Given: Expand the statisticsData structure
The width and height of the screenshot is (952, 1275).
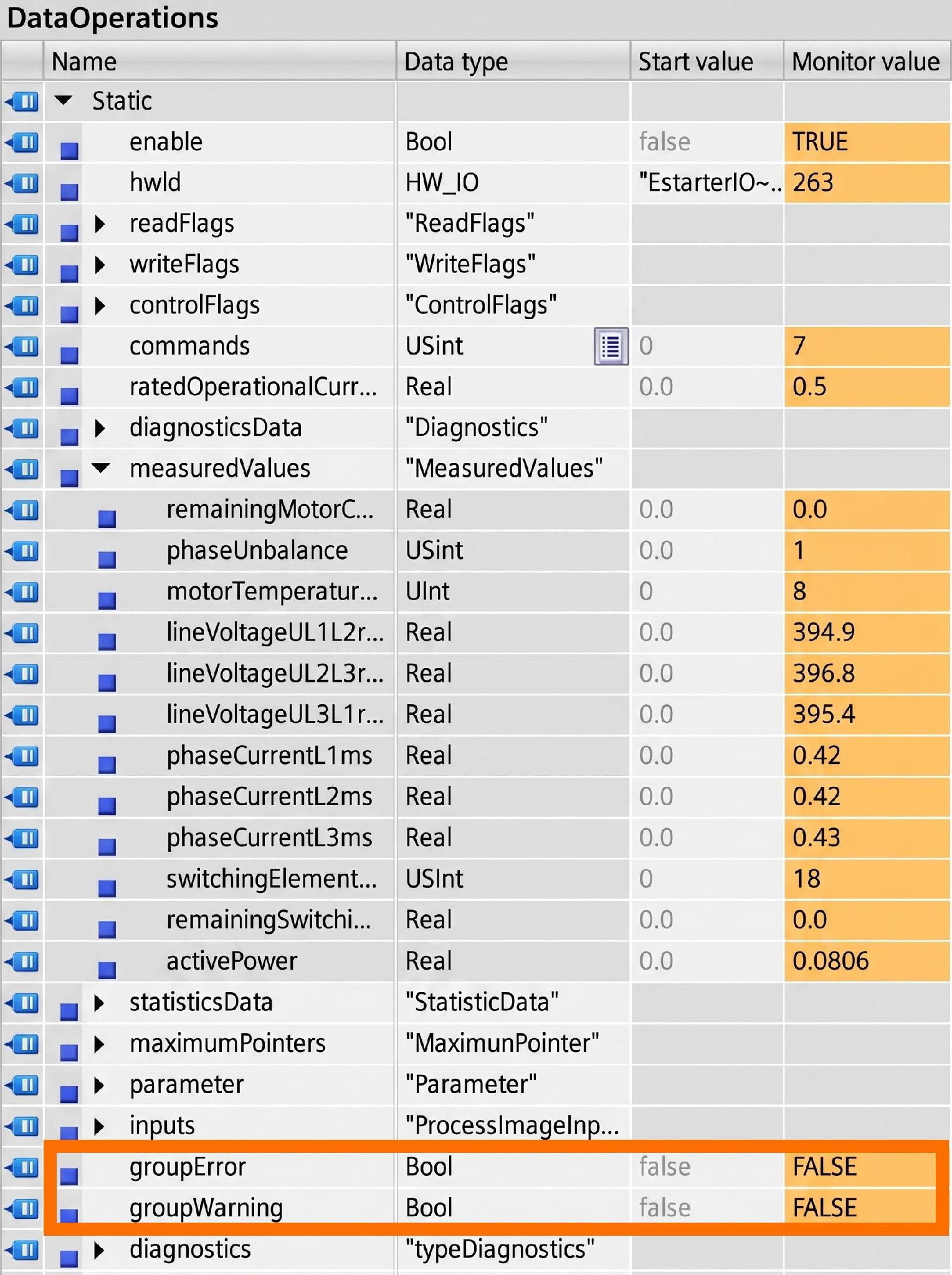Looking at the screenshot, I should pyautogui.click(x=100, y=1002).
